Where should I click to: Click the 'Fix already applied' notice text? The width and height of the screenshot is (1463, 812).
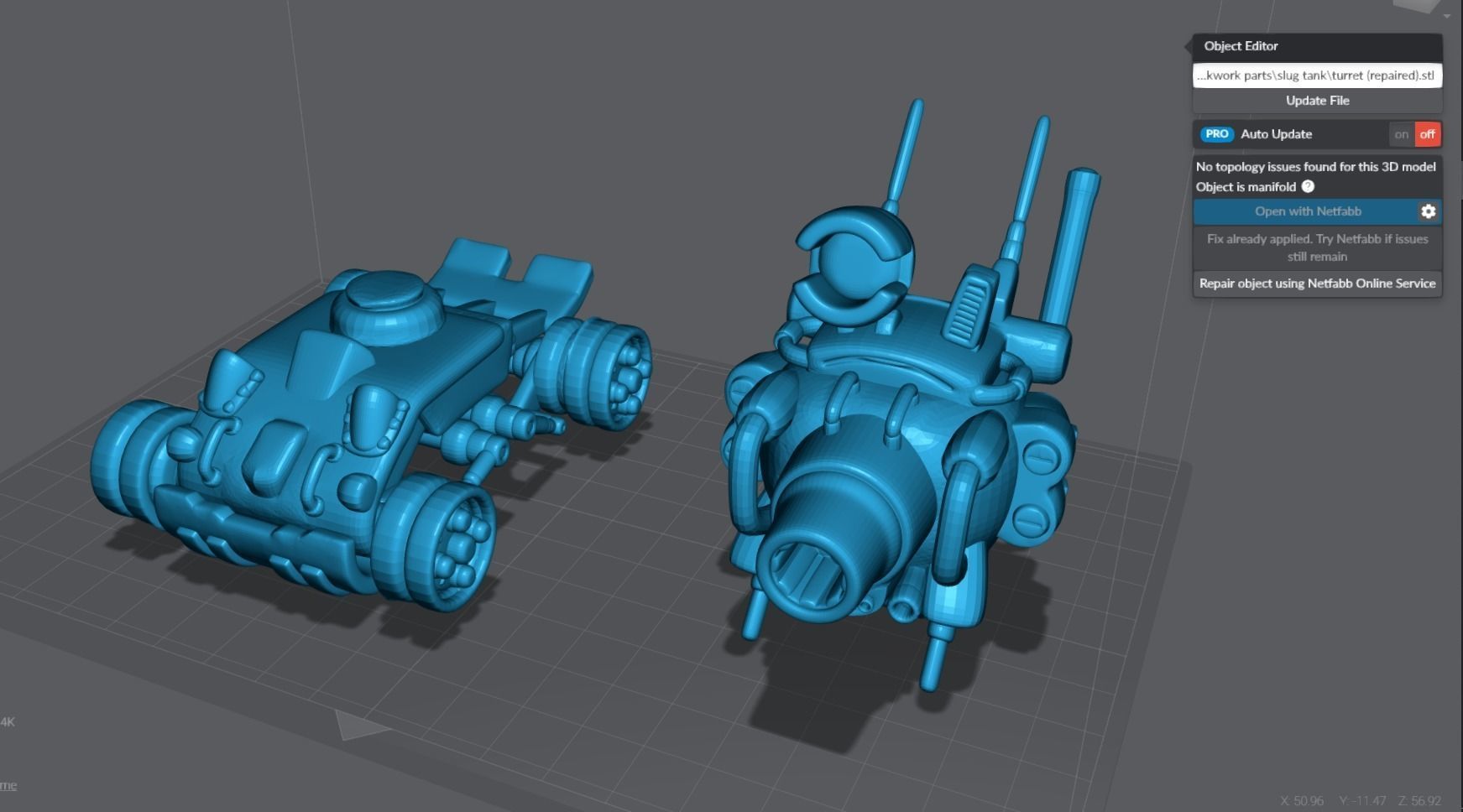click(1317, 247)
